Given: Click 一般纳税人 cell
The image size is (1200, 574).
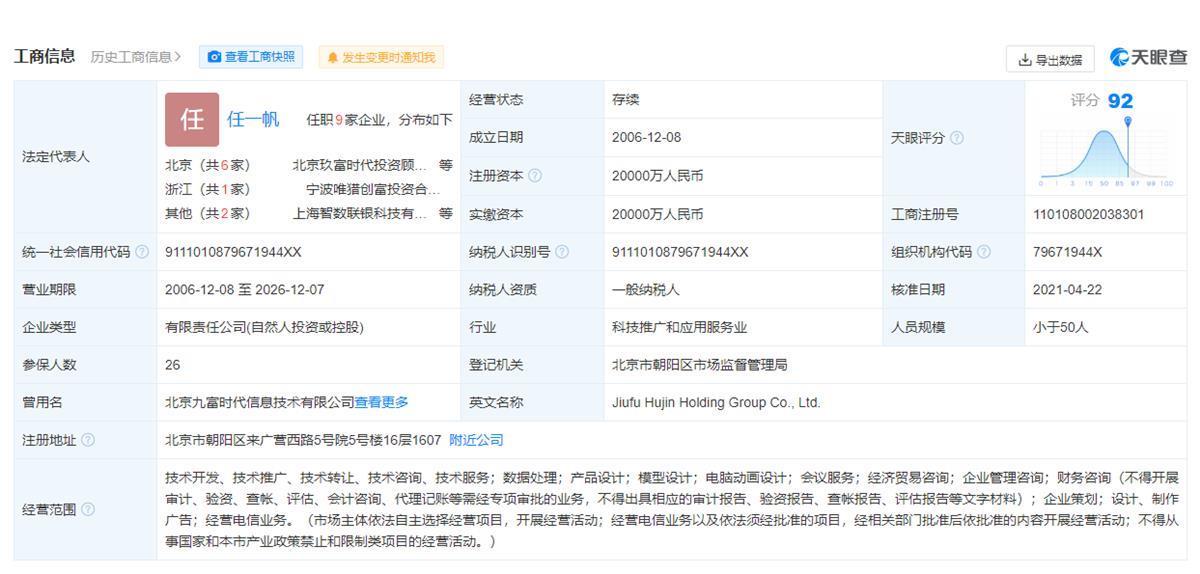Looking at the screenshot, I should pyautogui.click(x=646, y=289).
